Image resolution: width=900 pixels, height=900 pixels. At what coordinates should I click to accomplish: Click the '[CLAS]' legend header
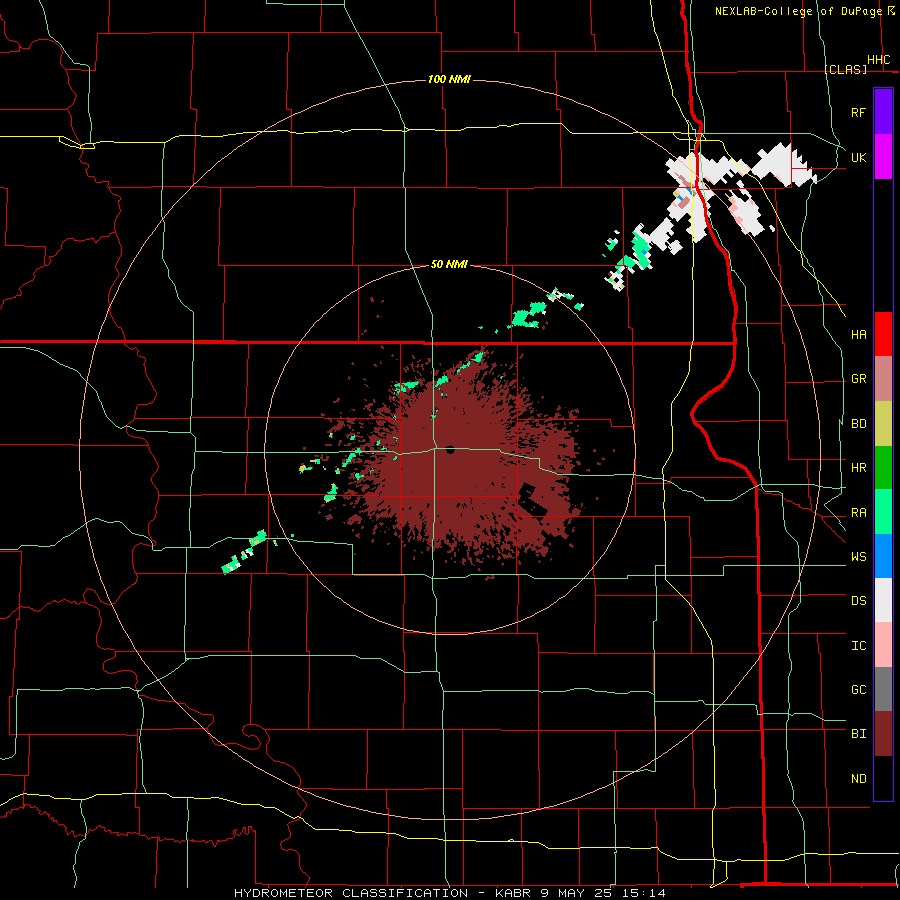845,69
